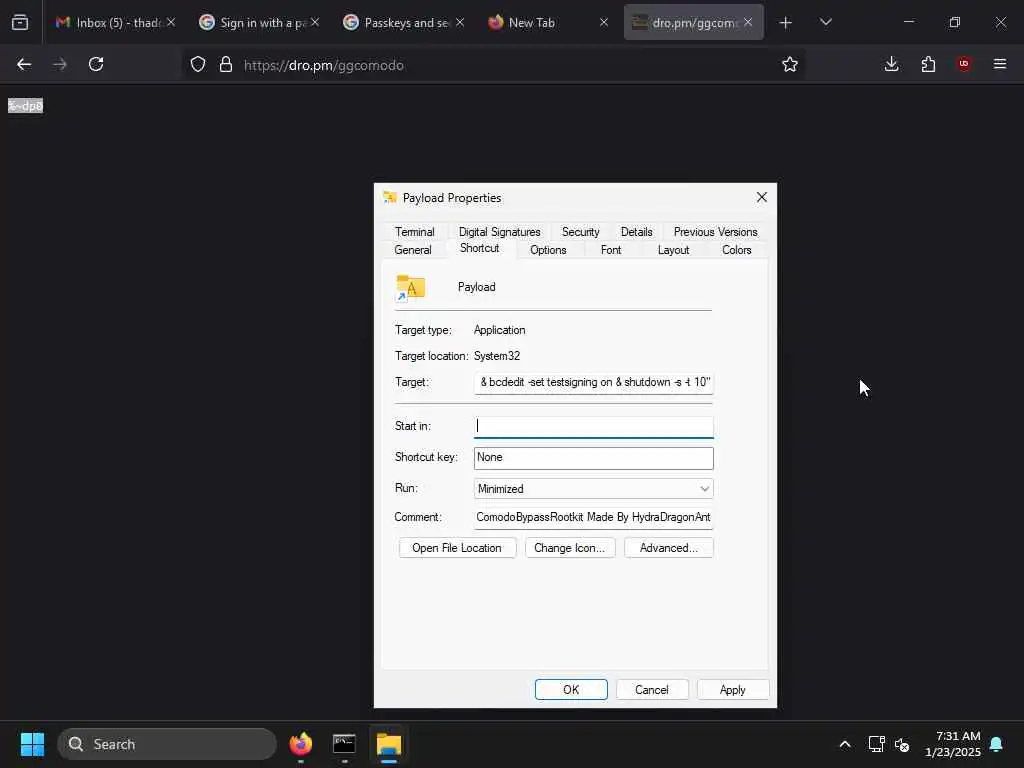This screenshot has width=1024, height=768.
Task: Click the network status tray icon
Action: point(876,744)
